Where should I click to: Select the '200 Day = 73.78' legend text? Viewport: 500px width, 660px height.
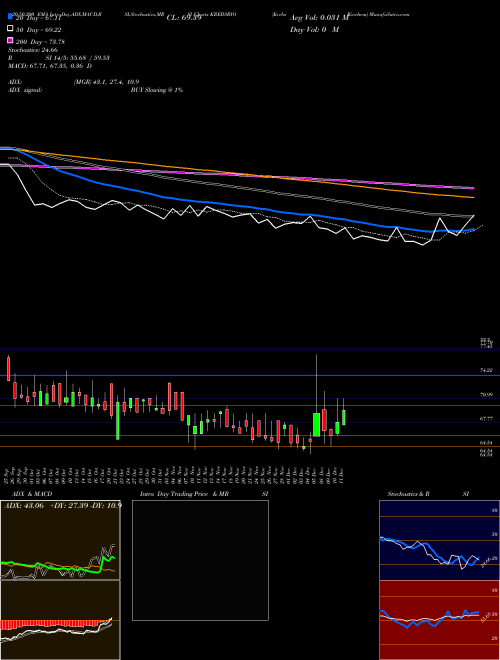40,42
